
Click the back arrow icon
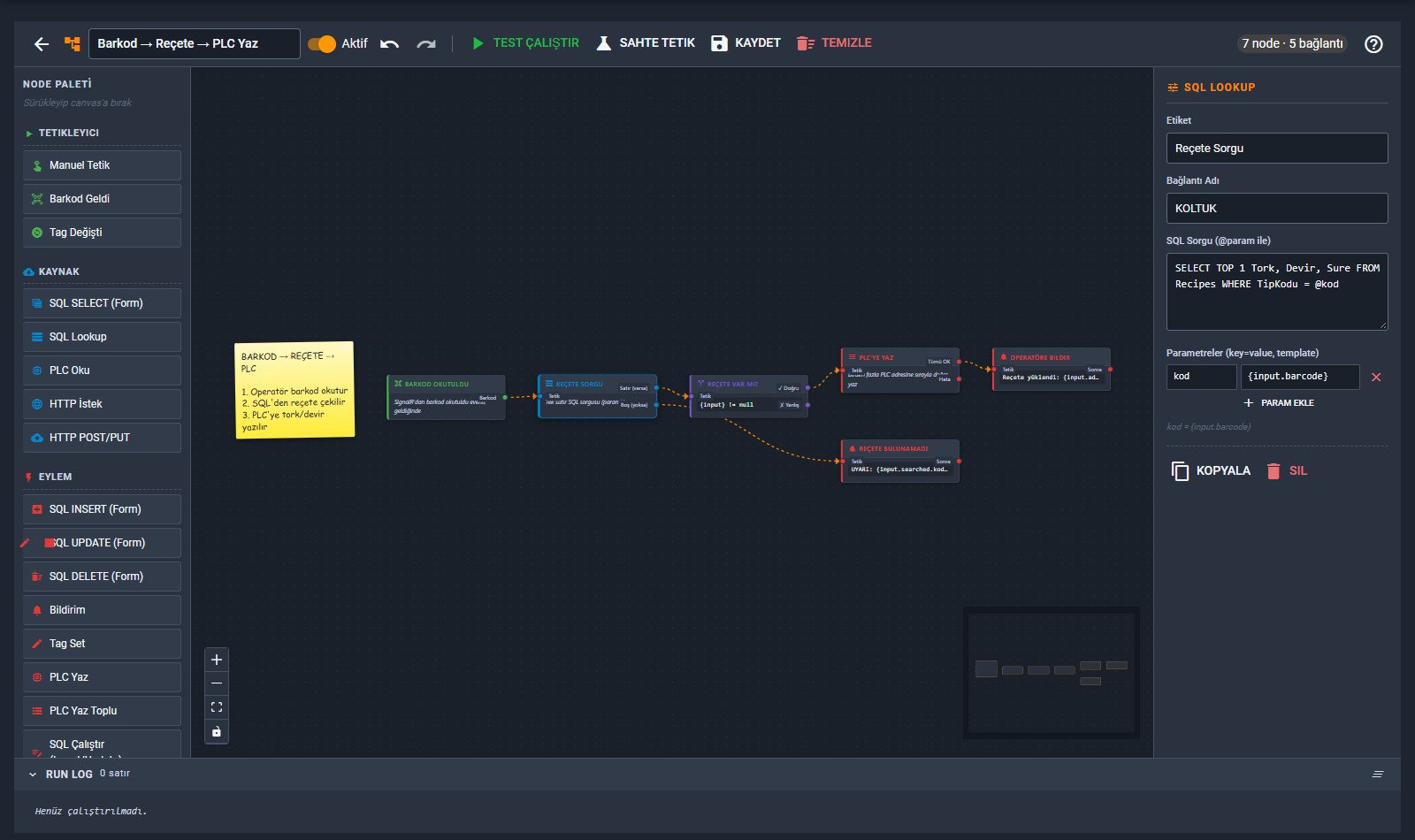point(42,43)
